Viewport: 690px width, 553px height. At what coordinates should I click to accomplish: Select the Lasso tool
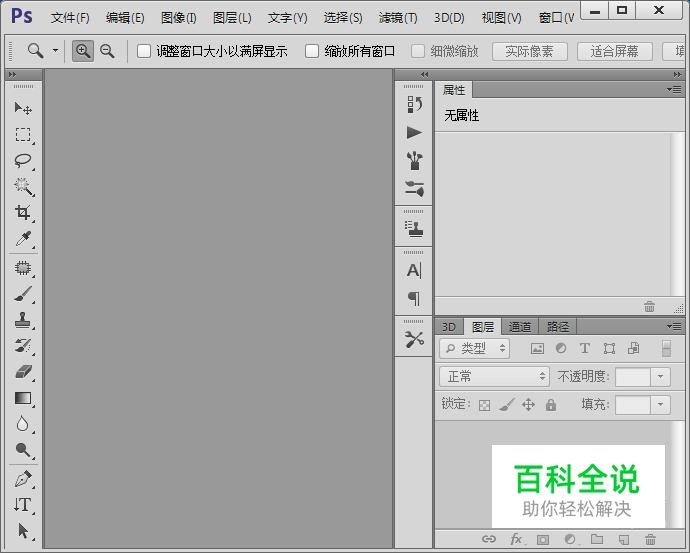click(23, 161)
